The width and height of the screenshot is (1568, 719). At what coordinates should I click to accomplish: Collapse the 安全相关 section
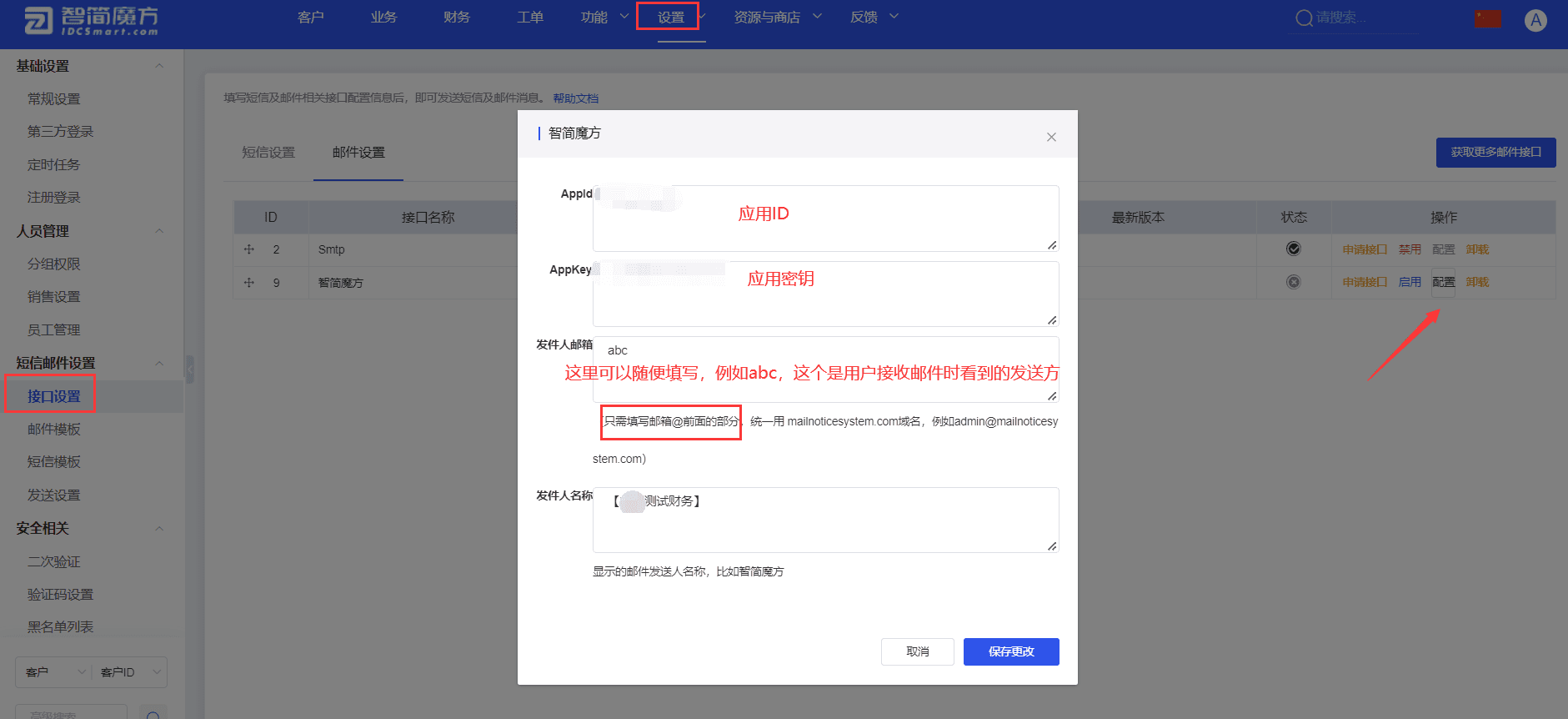pyautogui.click(x=159, y=528)
